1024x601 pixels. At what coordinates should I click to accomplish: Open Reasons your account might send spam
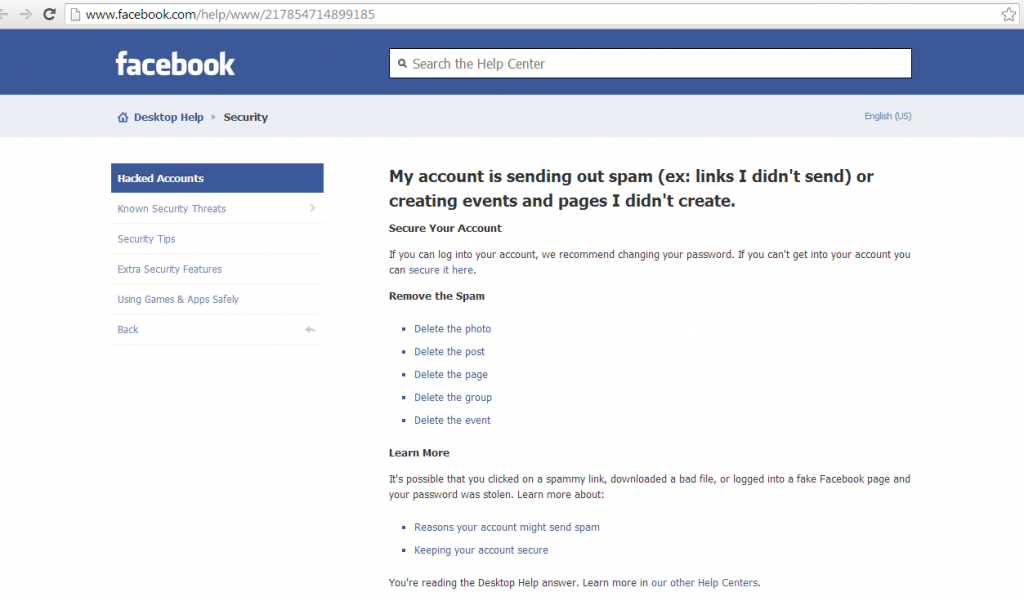point(507,527)
